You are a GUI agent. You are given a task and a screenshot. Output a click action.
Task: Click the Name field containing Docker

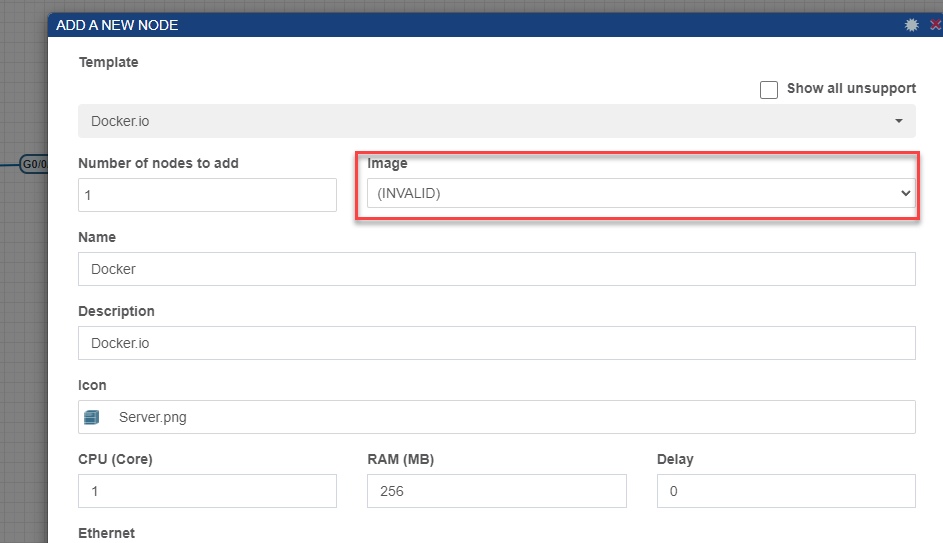tap(497, 269)
